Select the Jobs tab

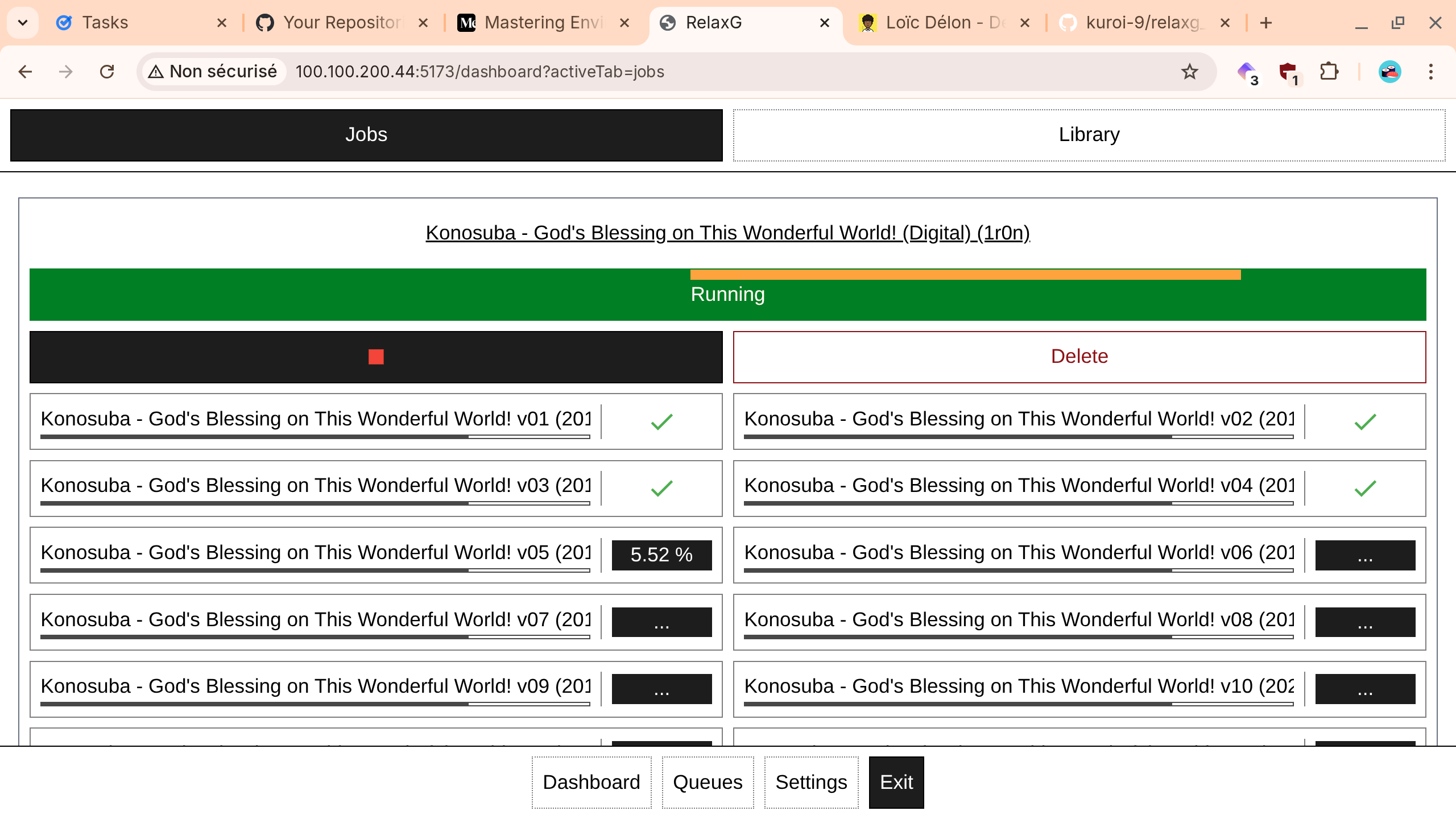click(x=366, y=135)
